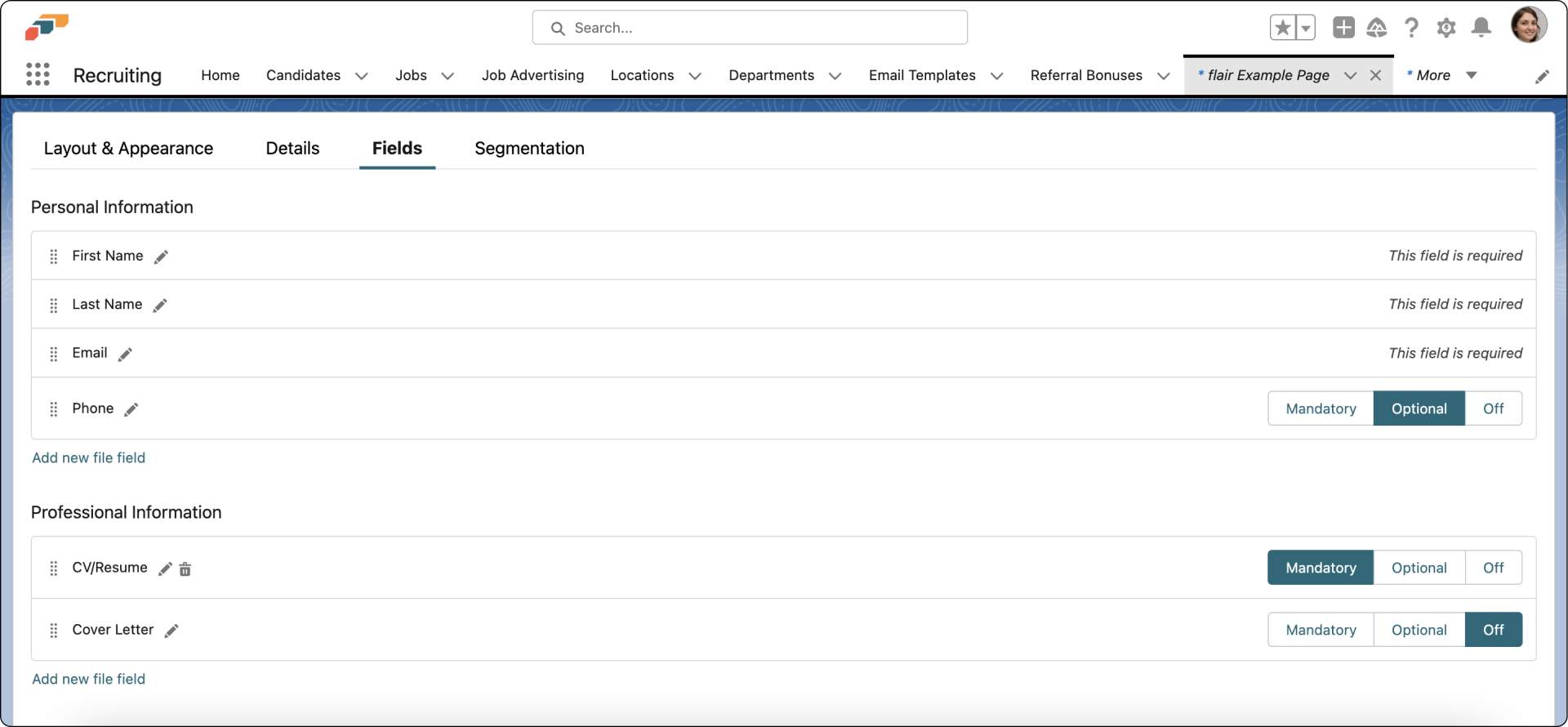Expand the Email Templates menu chevron
The width and height of the screenshot is (1568, 727).
click(x=996, y=76)
